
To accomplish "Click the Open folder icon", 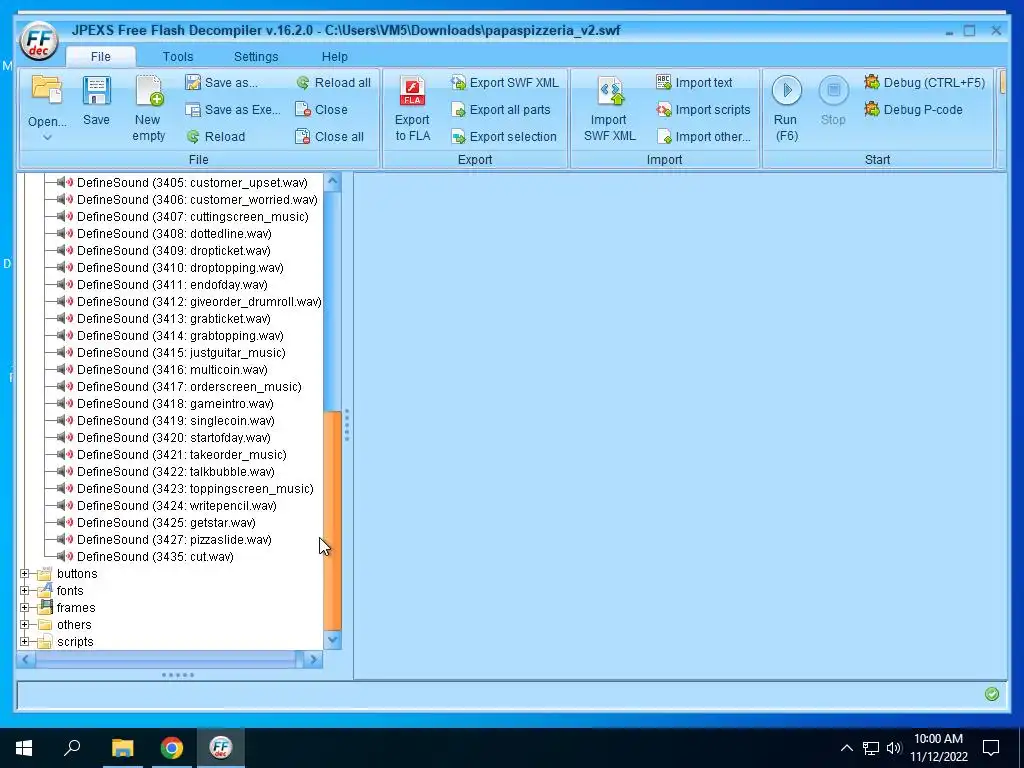I will pyautogui.click(x=47, y=89).
